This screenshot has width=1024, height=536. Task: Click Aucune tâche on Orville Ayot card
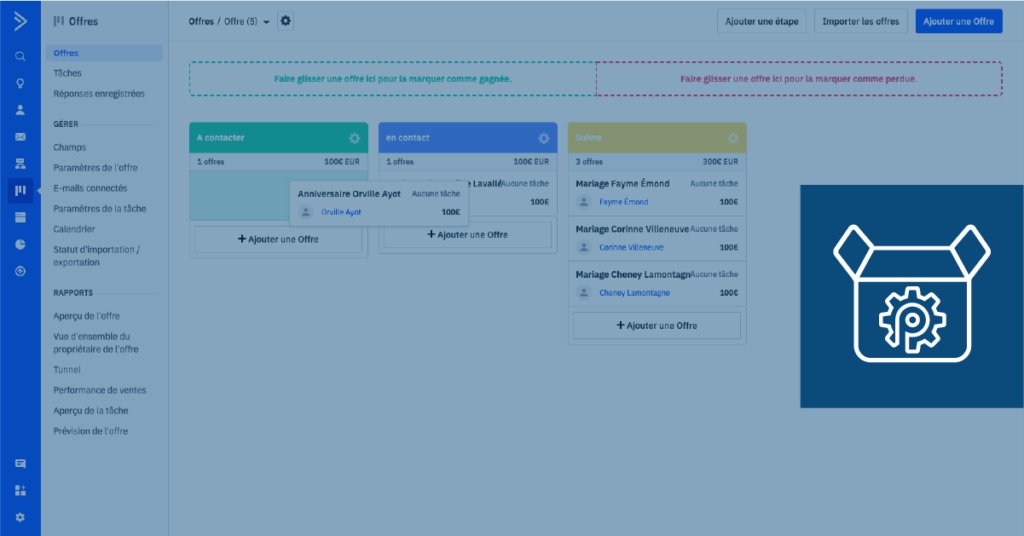pyautogui.click(x=436, y=194)
